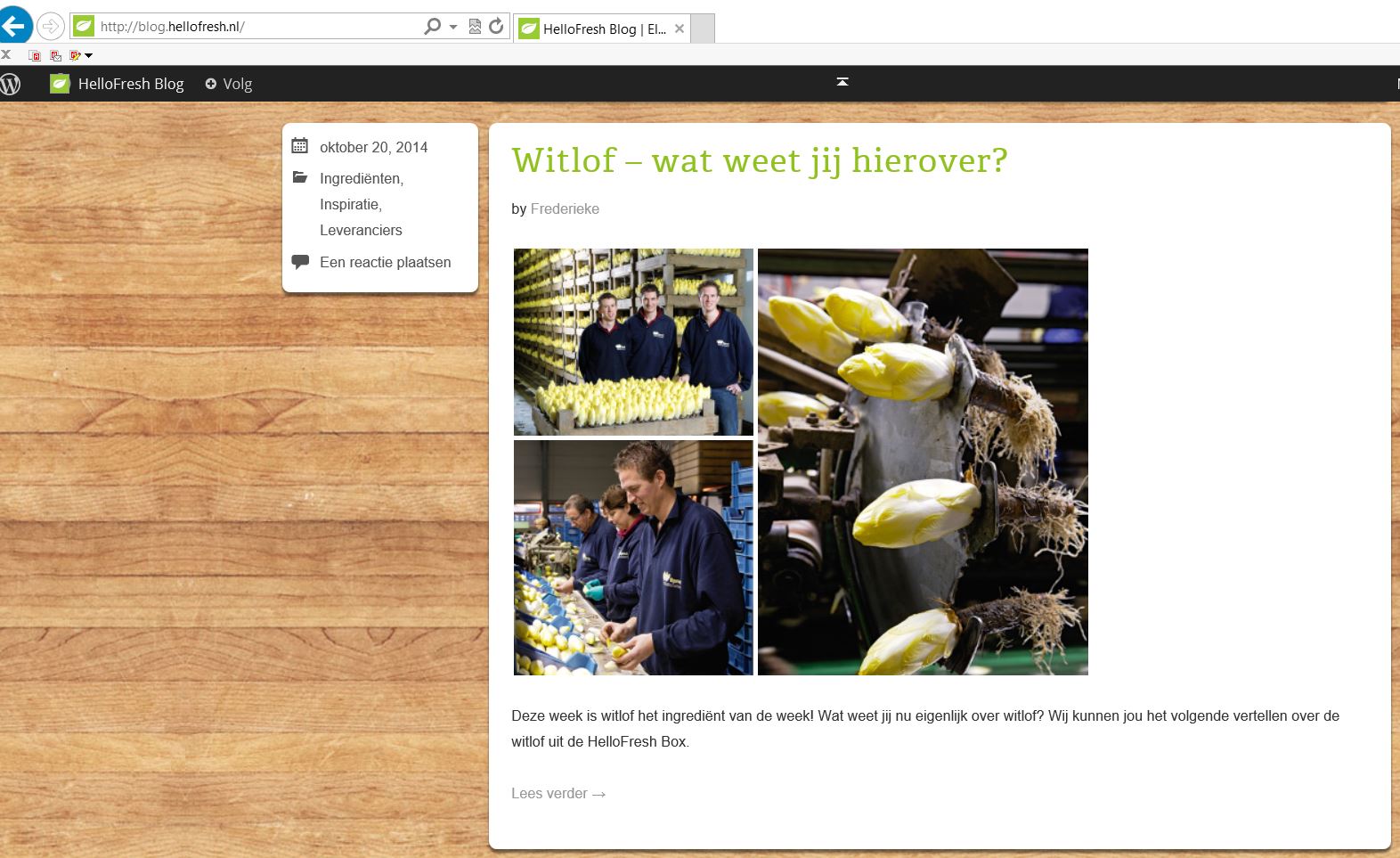This screenshot has height=858, width=1400.
Task: Open a new blank browser tab
Action: [x=703, y=29]
